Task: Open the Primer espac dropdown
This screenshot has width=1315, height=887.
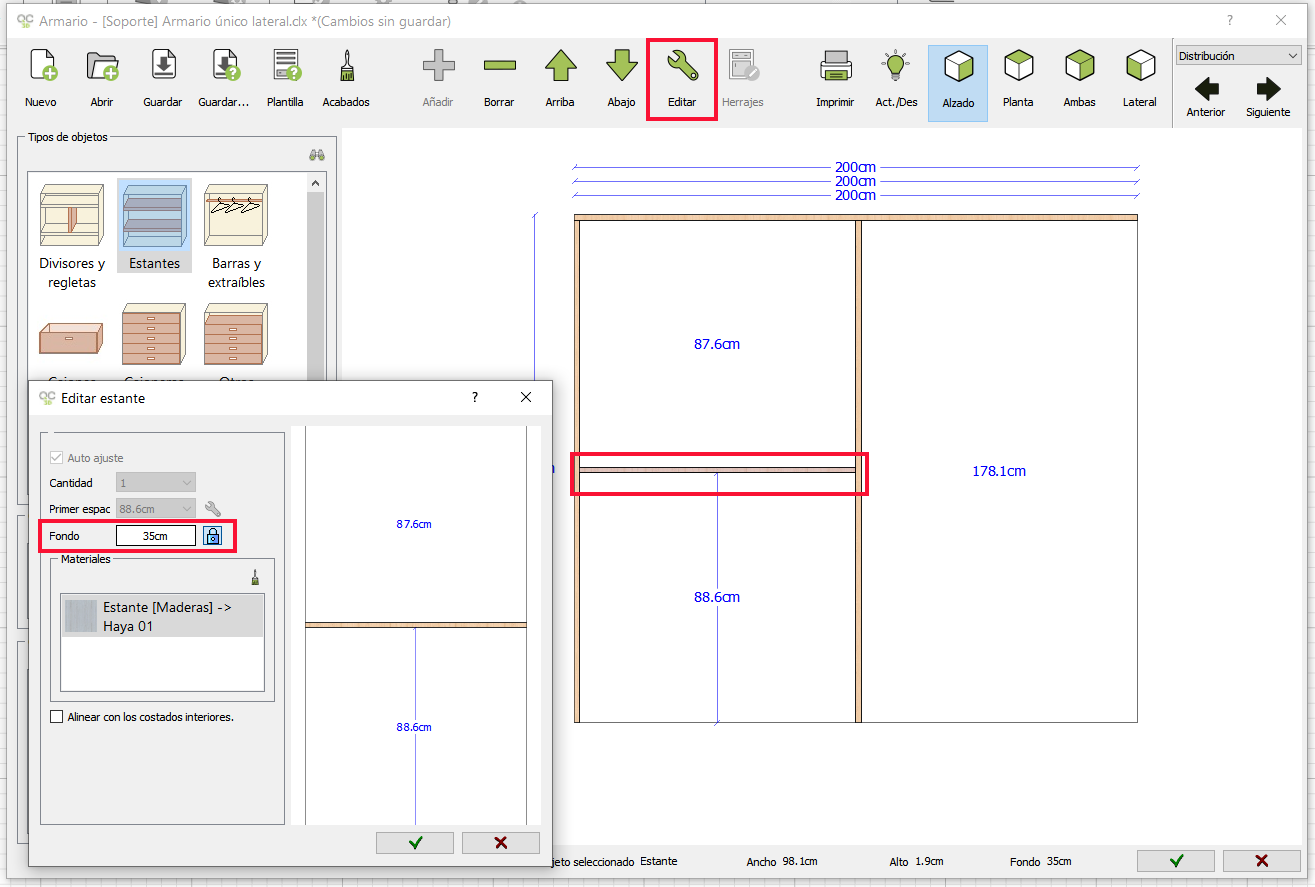Action: click(x=156, y=509)
